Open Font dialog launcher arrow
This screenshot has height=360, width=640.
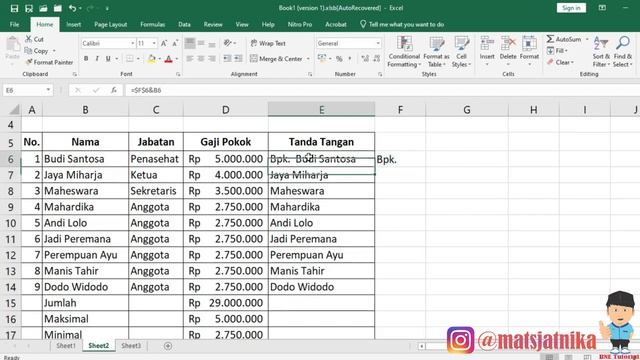[178, 74]
